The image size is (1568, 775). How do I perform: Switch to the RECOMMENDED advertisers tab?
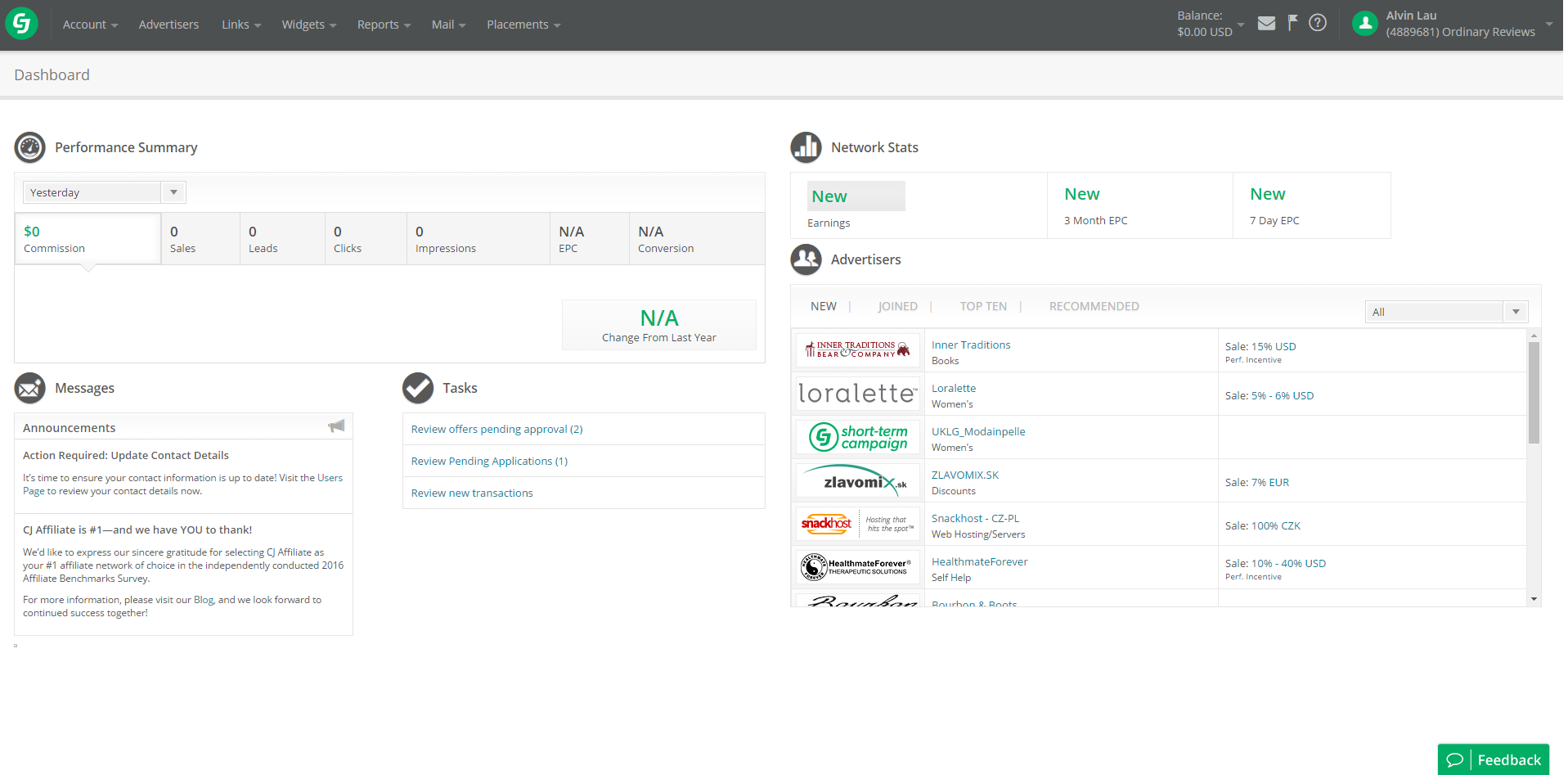[1094, 306]
